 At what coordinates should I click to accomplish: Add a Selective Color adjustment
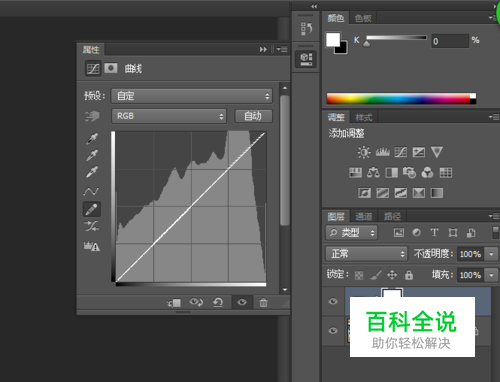(419, 193)
